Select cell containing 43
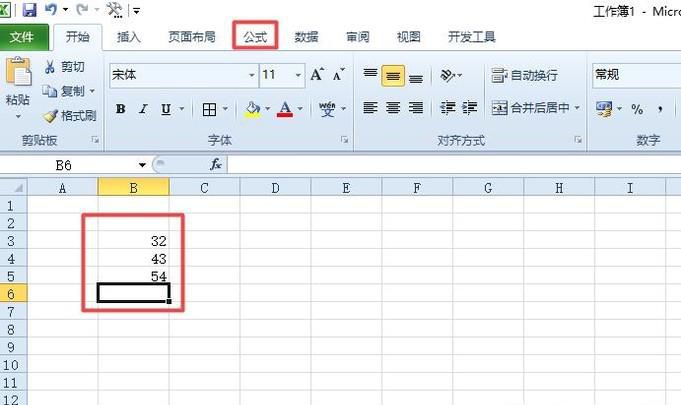 pyautogui.click(x=133, y=259)
